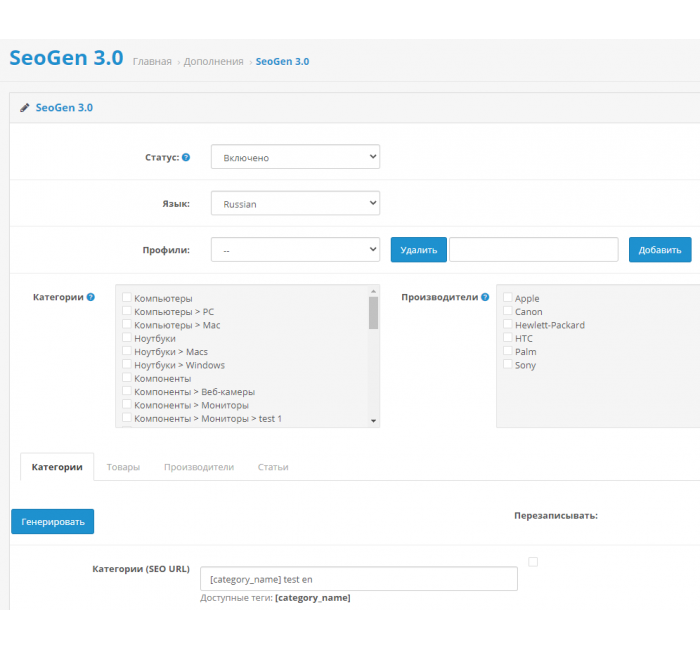The width and height of the screenshot is (700, 650).
Task: Click the large SeoGen 3.0 page title
Action: point(67,58)
